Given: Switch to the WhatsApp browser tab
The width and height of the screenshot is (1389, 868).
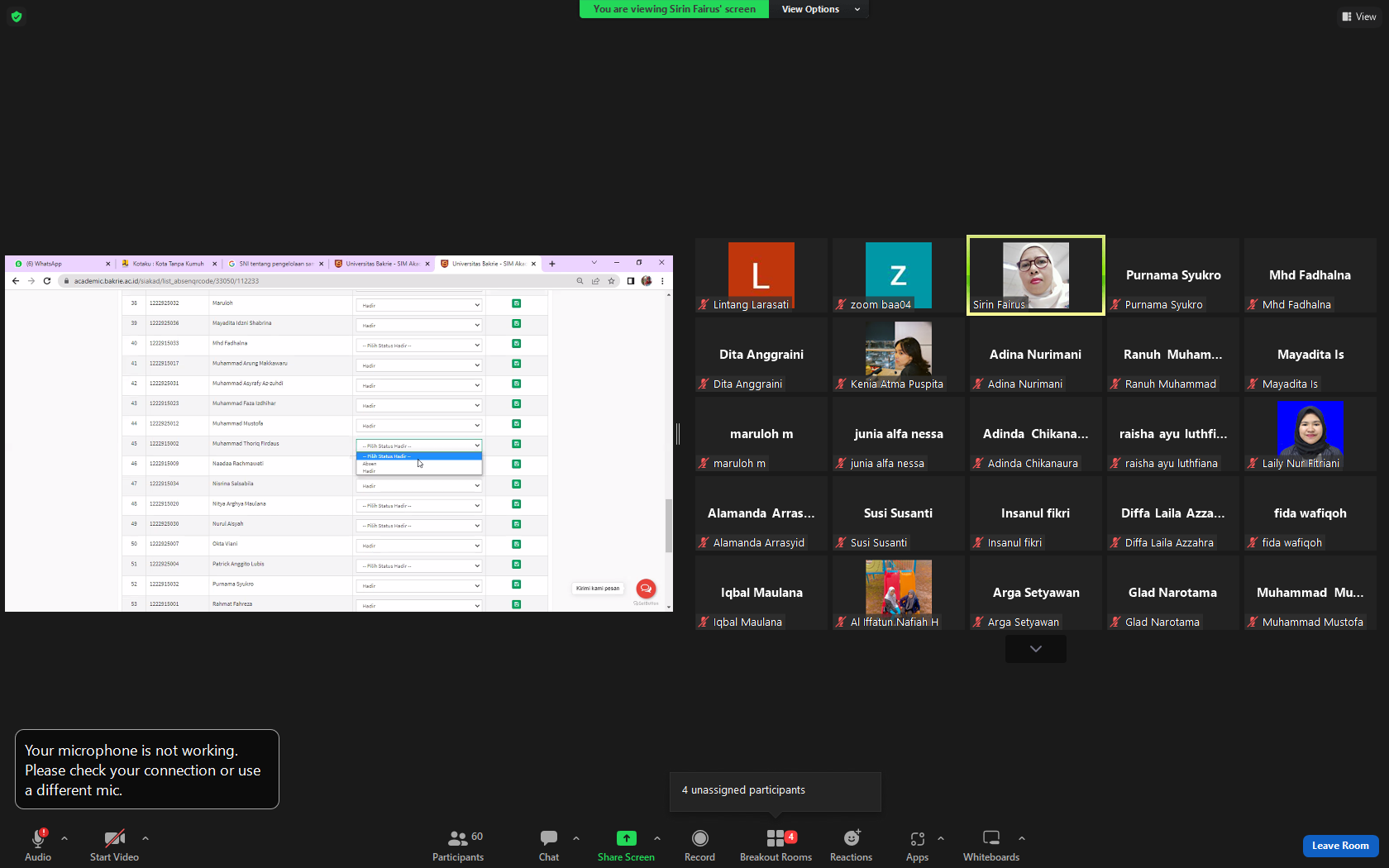Looking at the screenshot, I should (x=60, y=264).
